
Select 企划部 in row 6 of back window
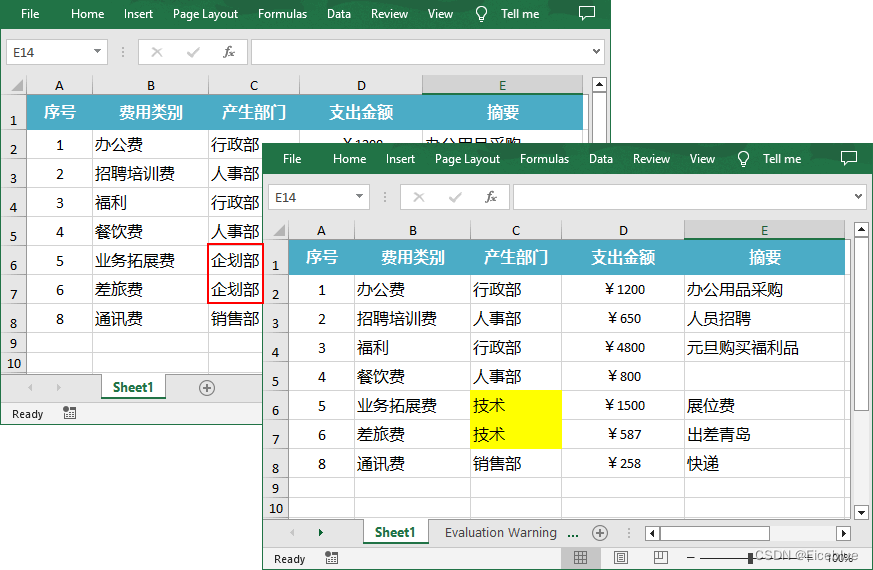(x=235, y=261)
